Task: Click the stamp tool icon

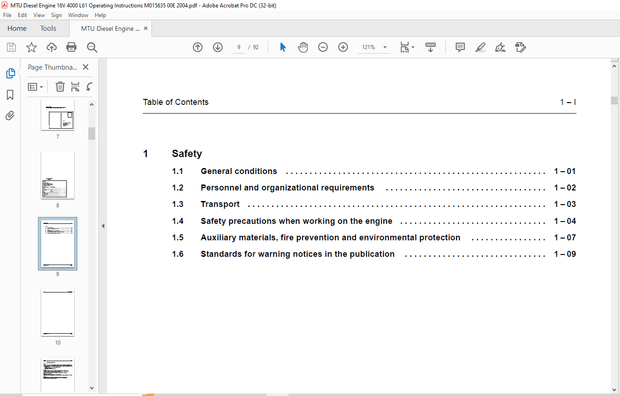Action: [x=520, y=47]
